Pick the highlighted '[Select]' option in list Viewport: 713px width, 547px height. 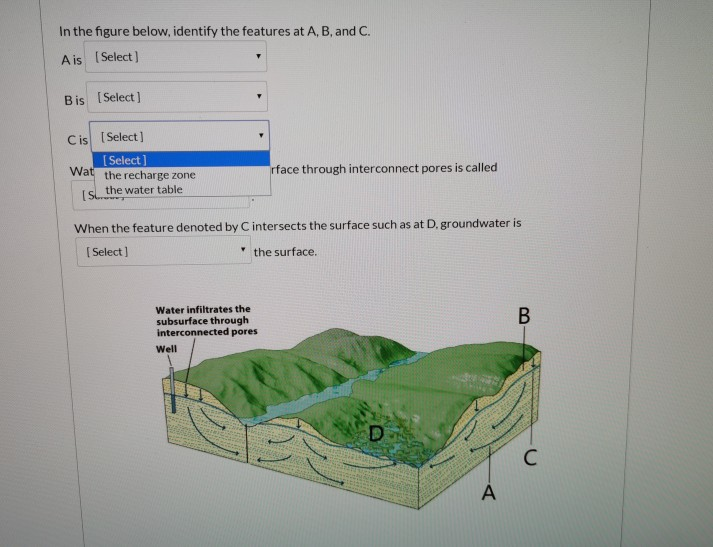[181, 160]
